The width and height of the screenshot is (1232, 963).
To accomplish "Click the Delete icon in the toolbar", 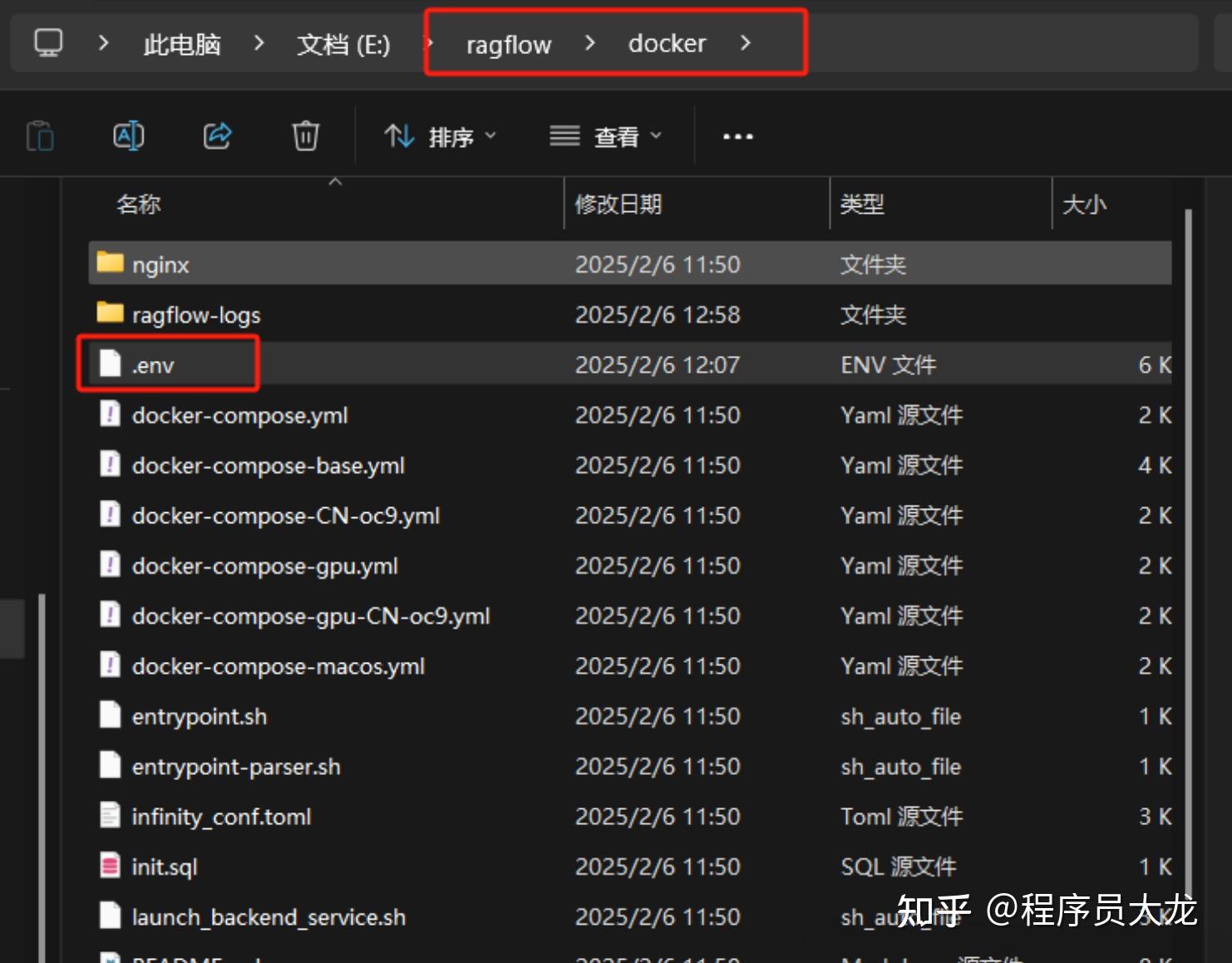I will click(305, 136).
